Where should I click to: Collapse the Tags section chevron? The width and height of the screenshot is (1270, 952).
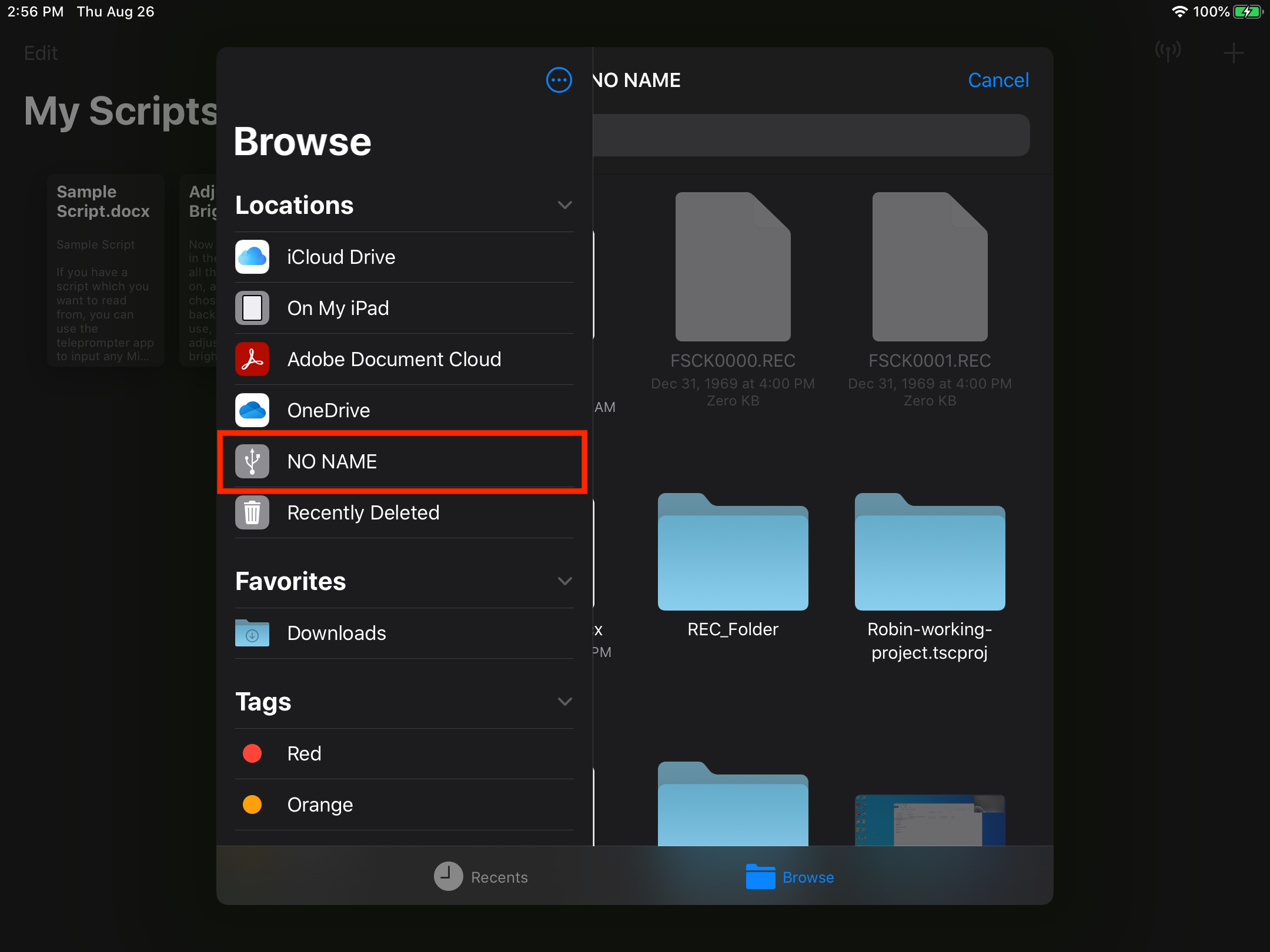coord(564,702)
